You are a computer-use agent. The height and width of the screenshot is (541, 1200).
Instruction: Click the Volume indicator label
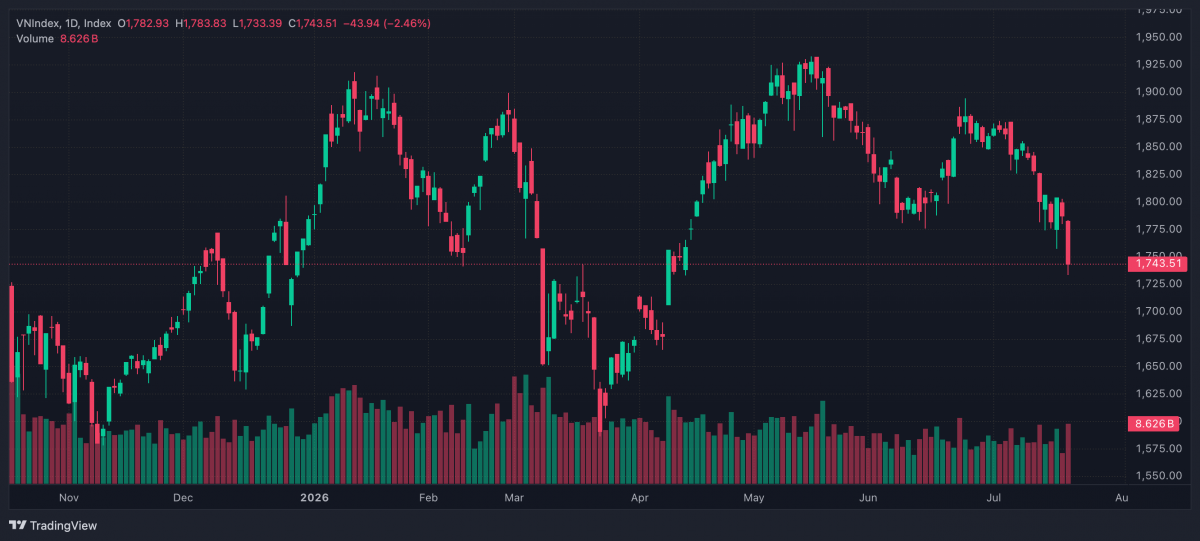tap(33, 38)
